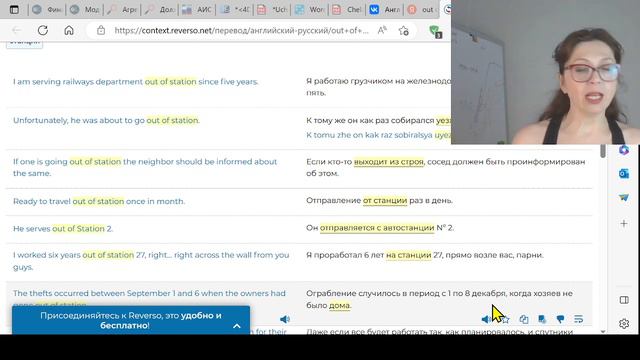Viewport: 640px width, 360px height.
Task: Play audio of the Russian translation with 'дома'
Action: pos(486,319)
